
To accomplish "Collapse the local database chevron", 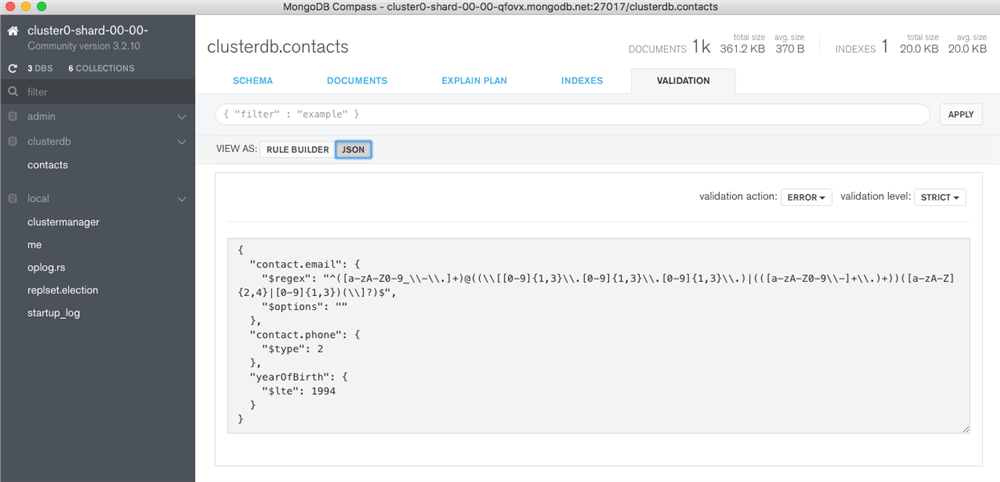I will 182,199.
